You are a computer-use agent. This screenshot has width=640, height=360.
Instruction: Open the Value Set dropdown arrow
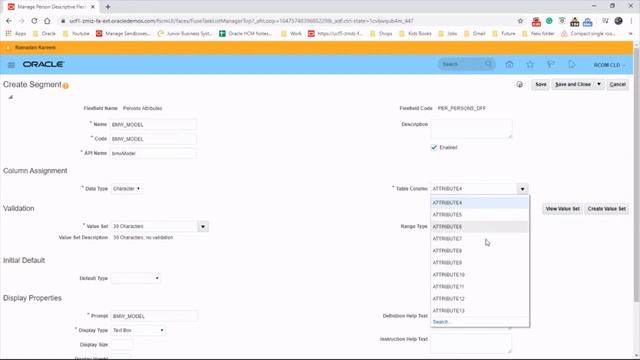pos(203,227)
